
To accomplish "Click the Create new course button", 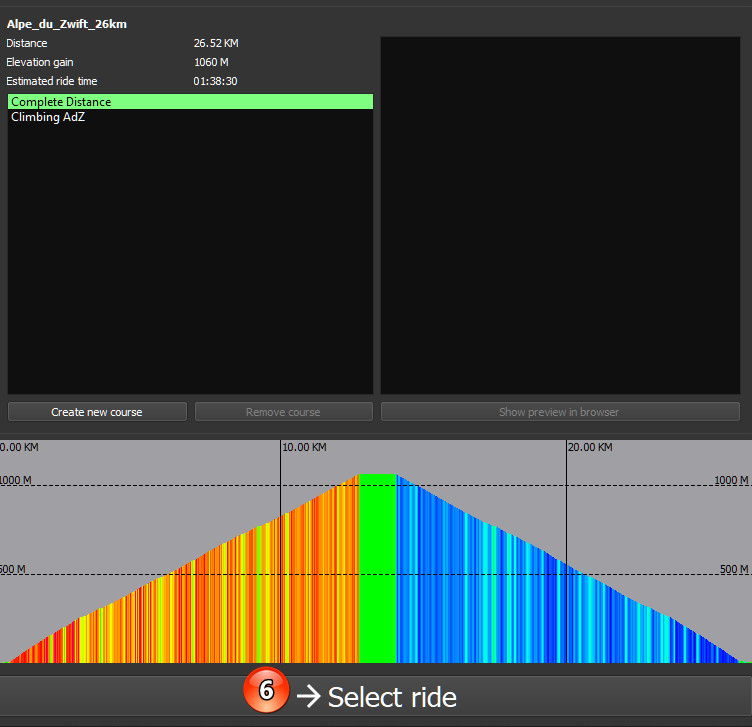I will (97, 412).
